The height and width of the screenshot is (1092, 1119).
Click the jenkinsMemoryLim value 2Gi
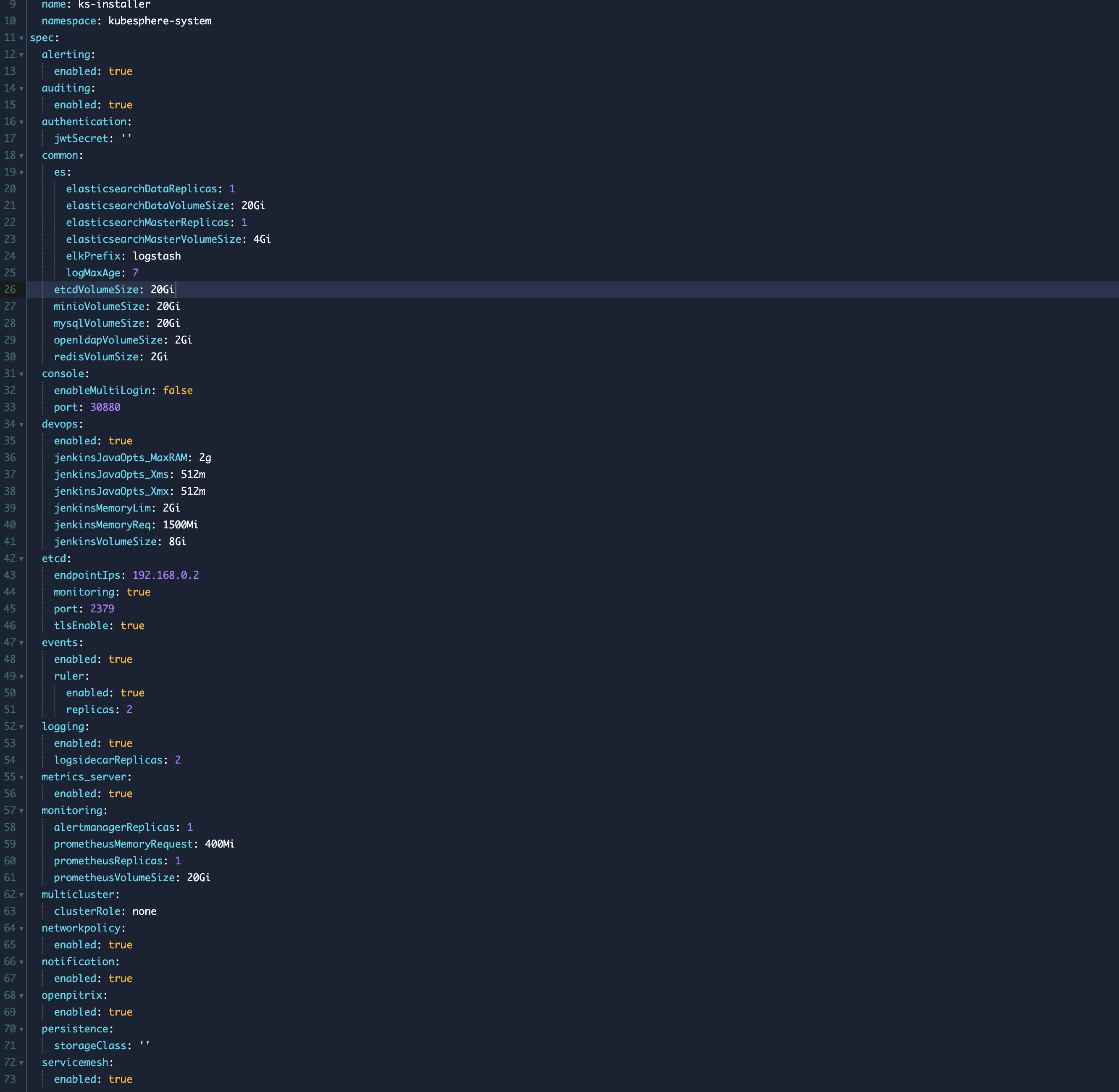171,508
